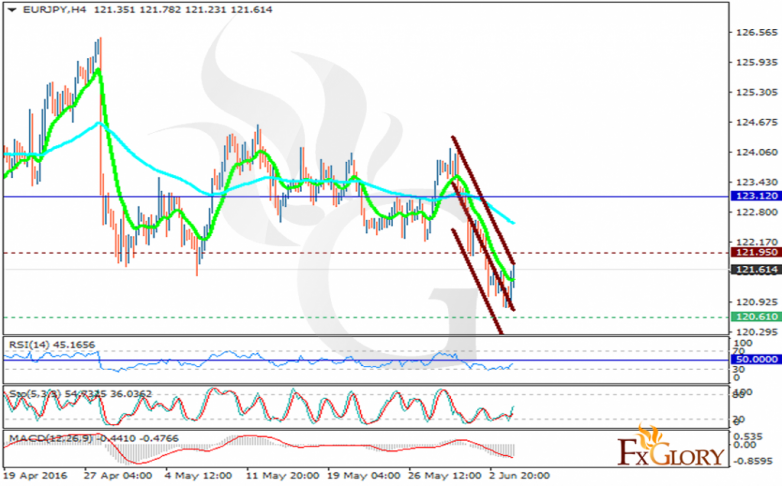Click the 19 May 04:00 time label
The width and height of the screenshot is (782, 486).
[x=363, y=476]
